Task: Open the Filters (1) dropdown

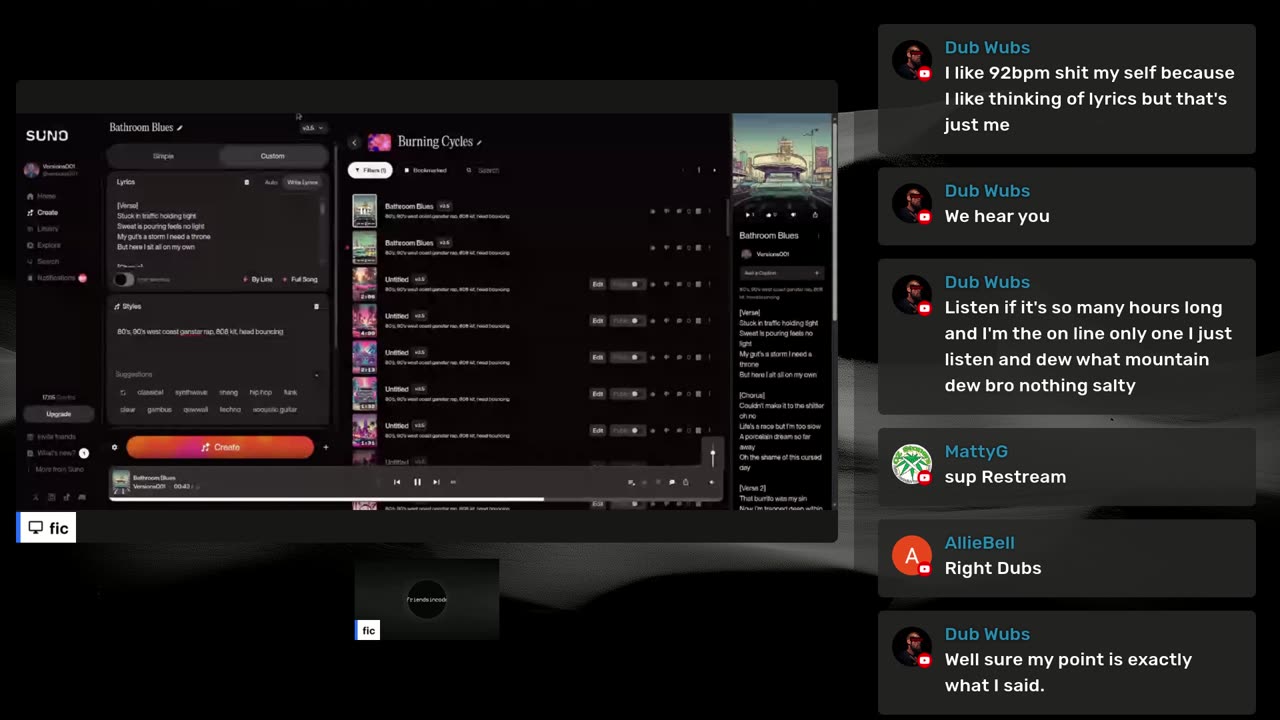Action: pos(370,171)
